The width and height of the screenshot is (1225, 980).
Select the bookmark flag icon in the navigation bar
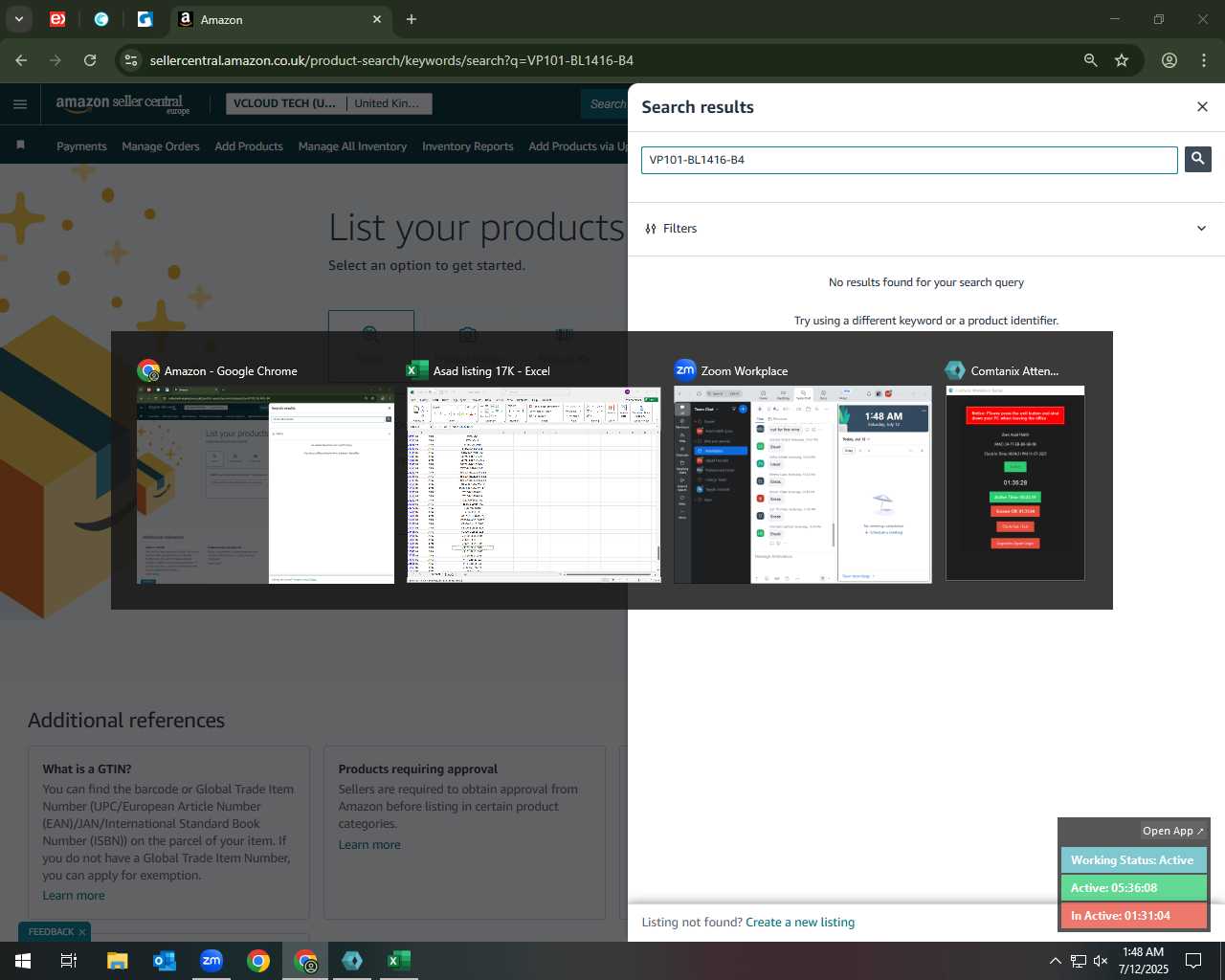coord(20,145)
